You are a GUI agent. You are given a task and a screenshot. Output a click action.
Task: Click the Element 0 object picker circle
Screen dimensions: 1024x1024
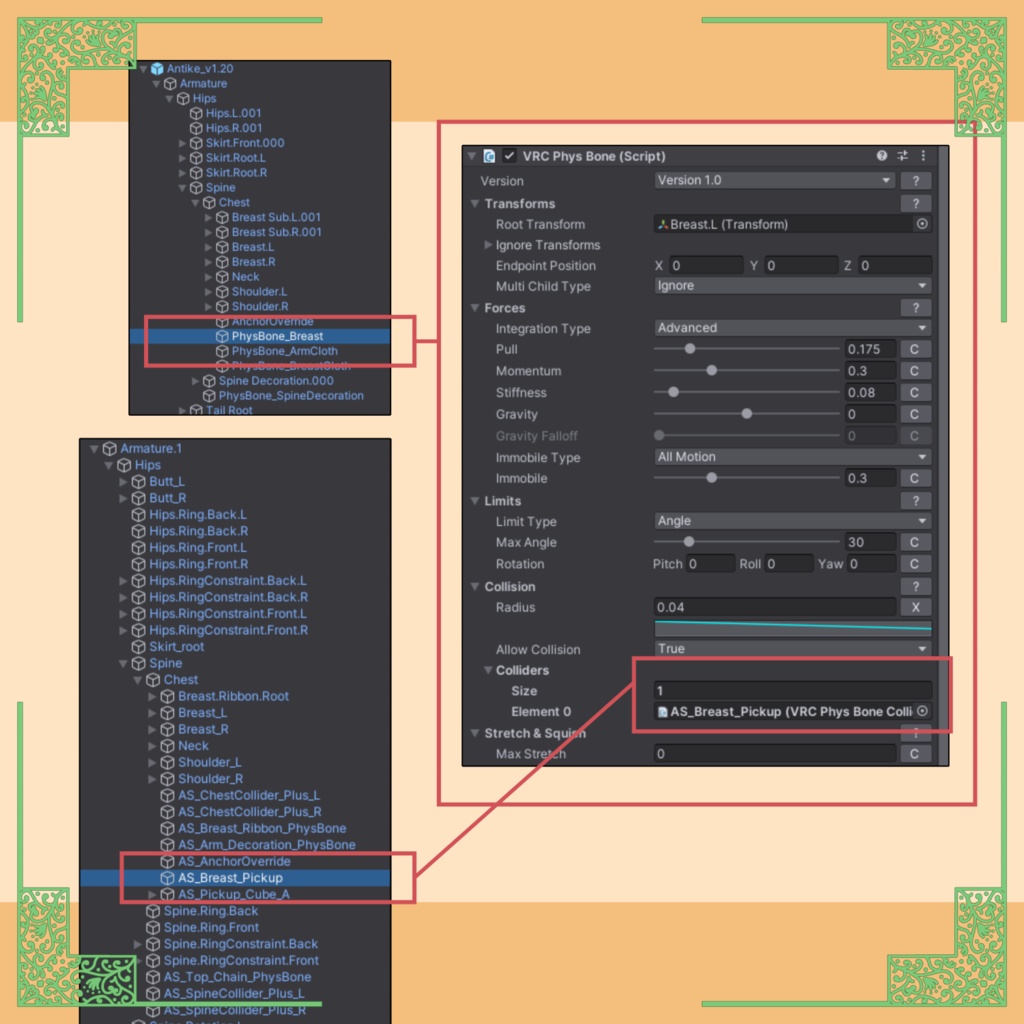point(922,711)
